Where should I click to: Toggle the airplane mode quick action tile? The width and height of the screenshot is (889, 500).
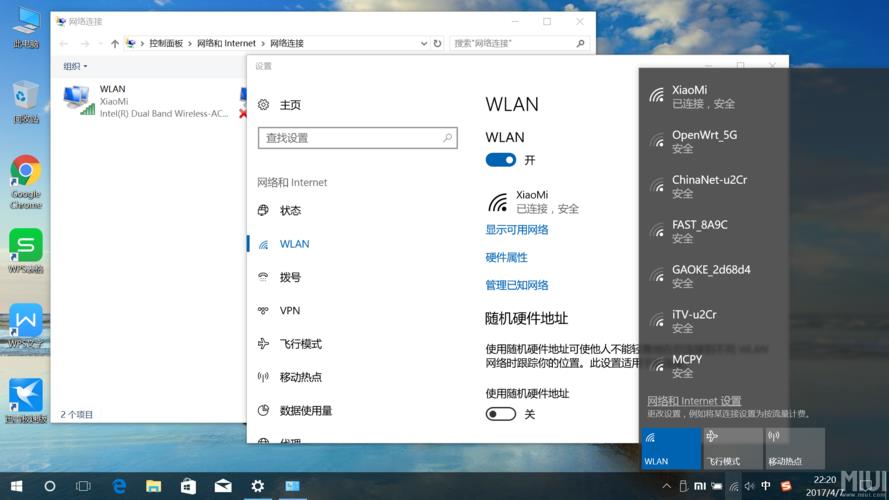coord(733,448)
